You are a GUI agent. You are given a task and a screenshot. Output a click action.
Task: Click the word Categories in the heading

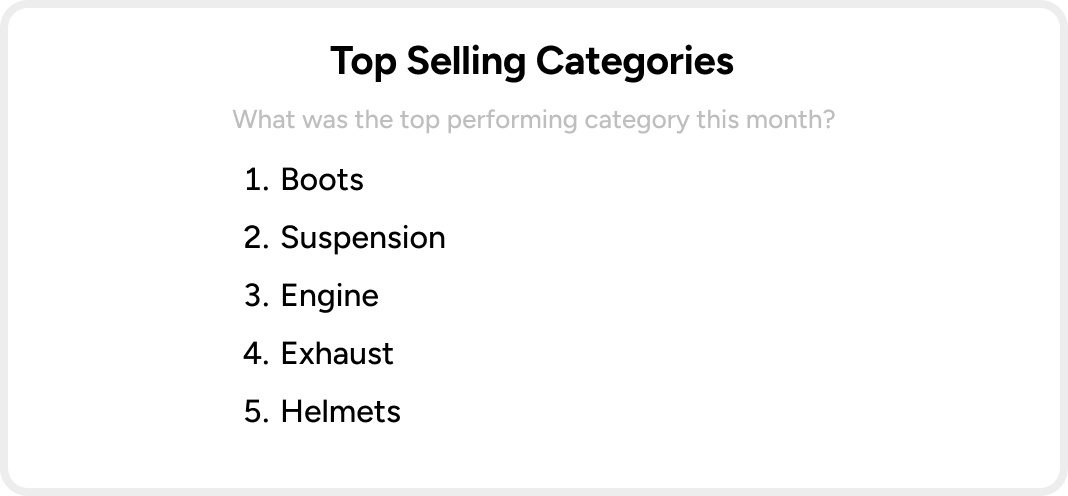tap(635, 61)
